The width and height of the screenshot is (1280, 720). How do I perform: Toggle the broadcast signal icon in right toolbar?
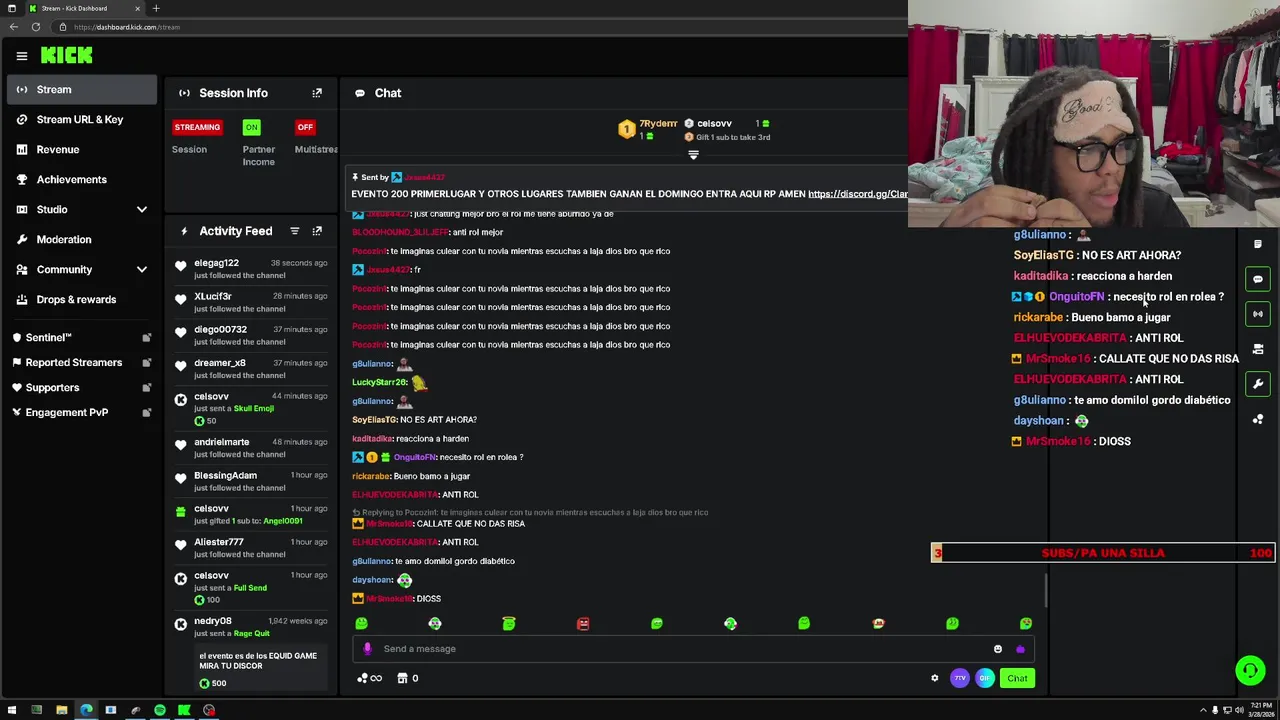click(1258, 314)
